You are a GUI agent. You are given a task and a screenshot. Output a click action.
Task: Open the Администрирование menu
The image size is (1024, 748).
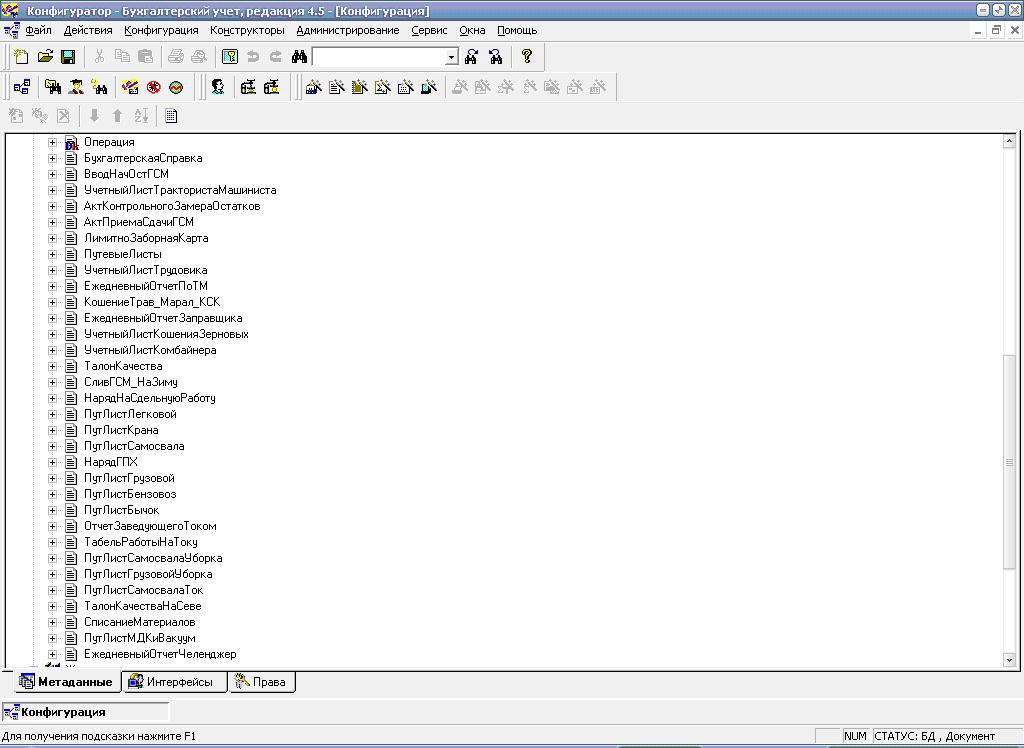[347, 30]
